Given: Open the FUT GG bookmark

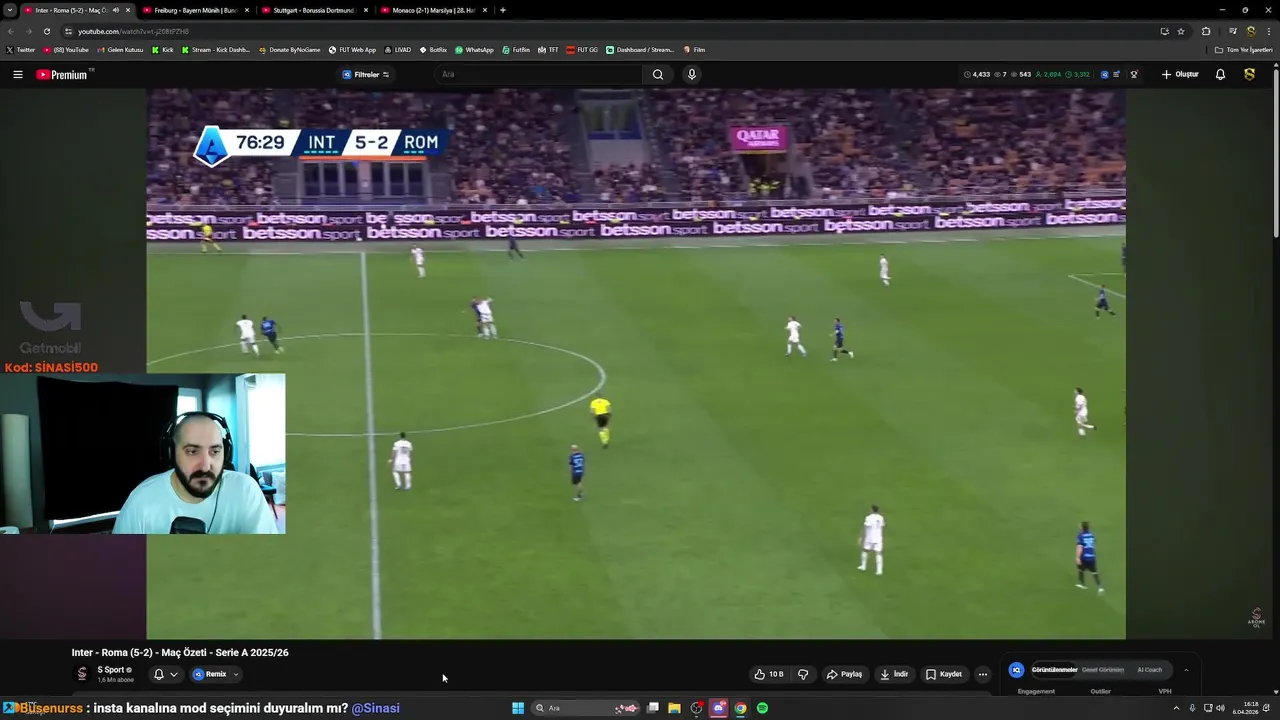Looking at the screenshot, I should [582, 50].
